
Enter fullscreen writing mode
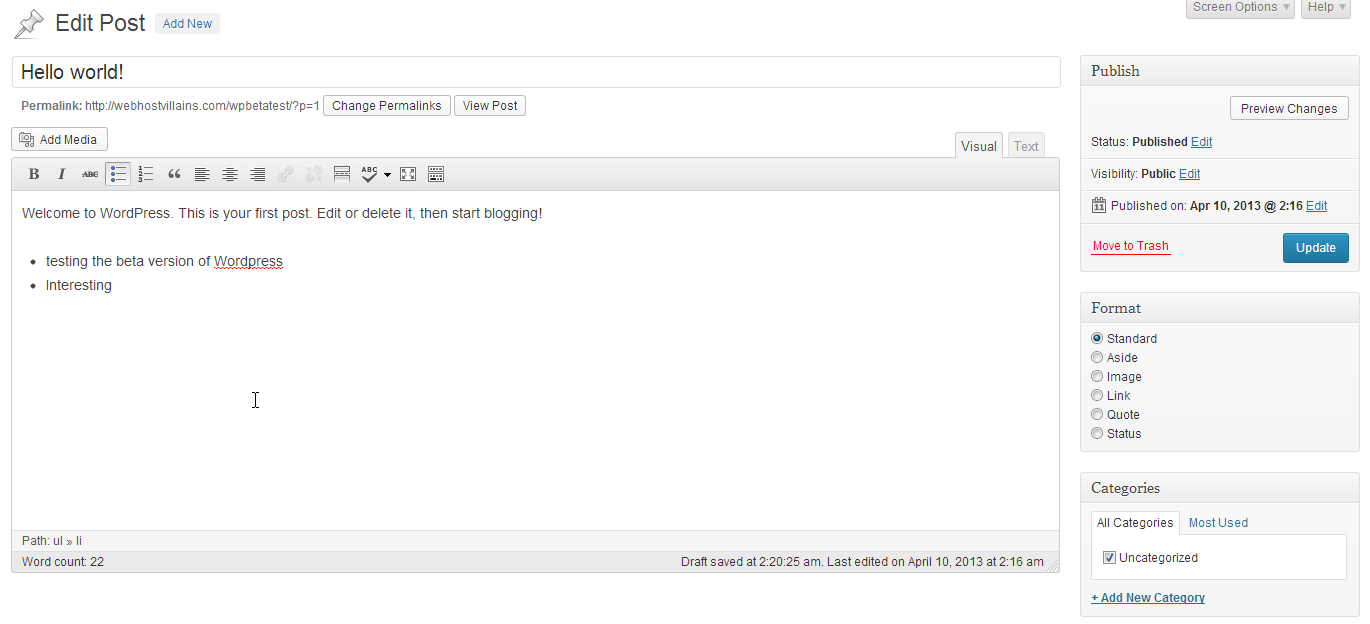point(408,174)
